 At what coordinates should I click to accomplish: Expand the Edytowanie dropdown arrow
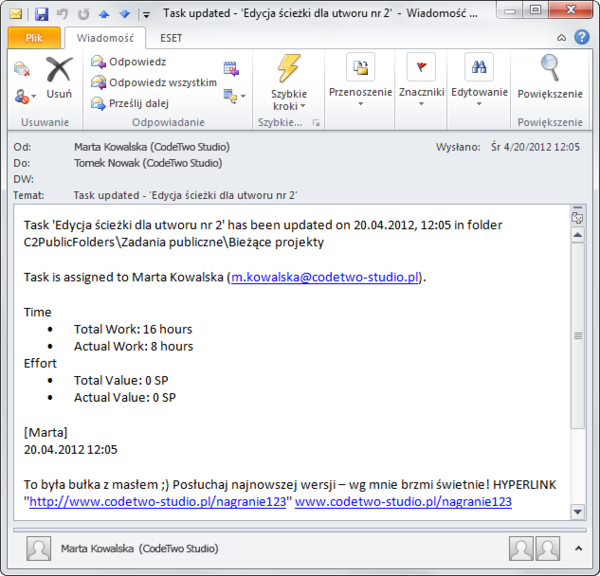[479, 104]
